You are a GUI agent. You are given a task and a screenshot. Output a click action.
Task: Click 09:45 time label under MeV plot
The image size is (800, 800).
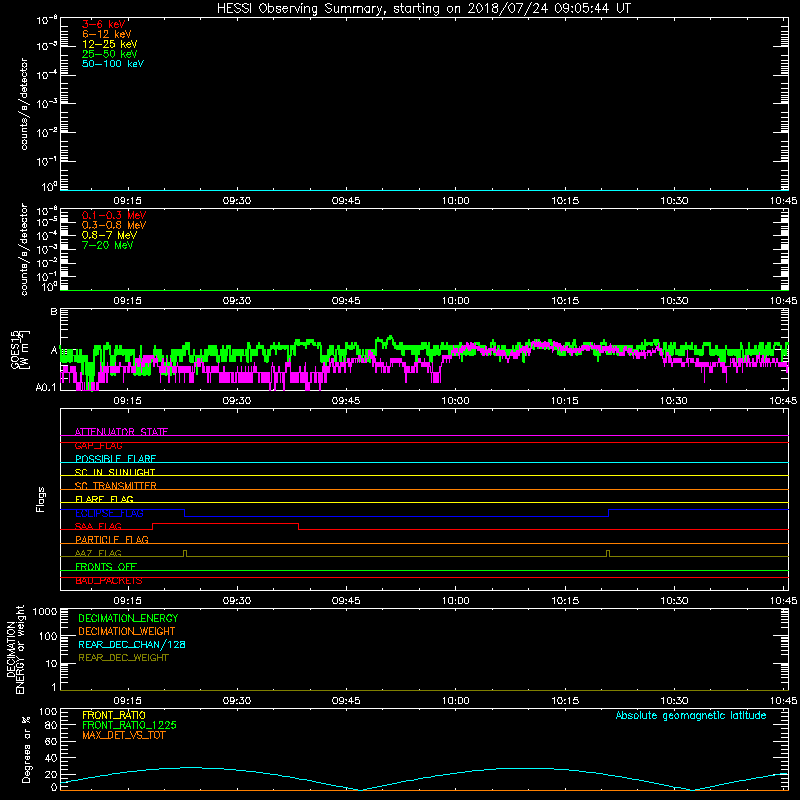tap(346, 301)
